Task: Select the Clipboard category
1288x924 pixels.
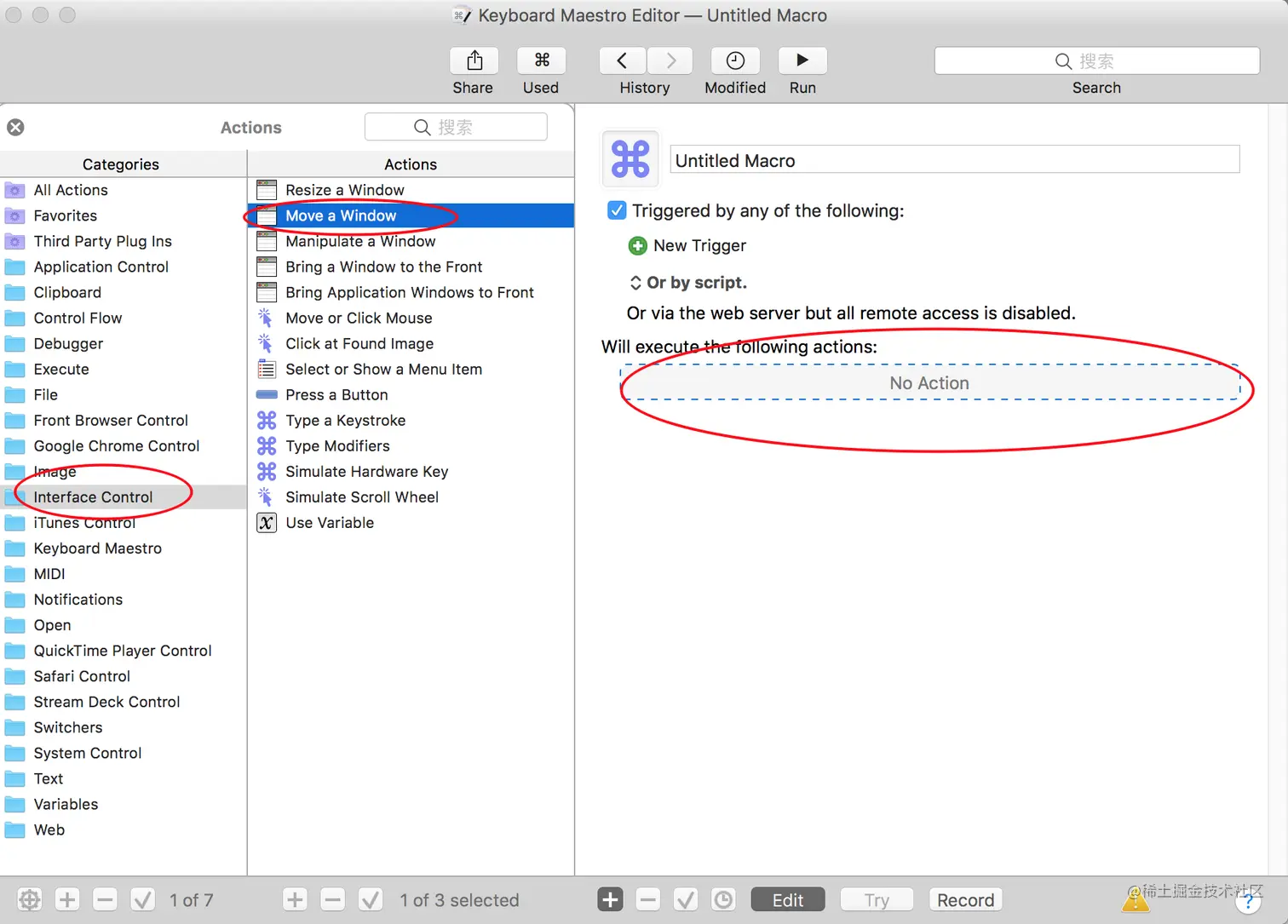Action: tap(124, 292)
